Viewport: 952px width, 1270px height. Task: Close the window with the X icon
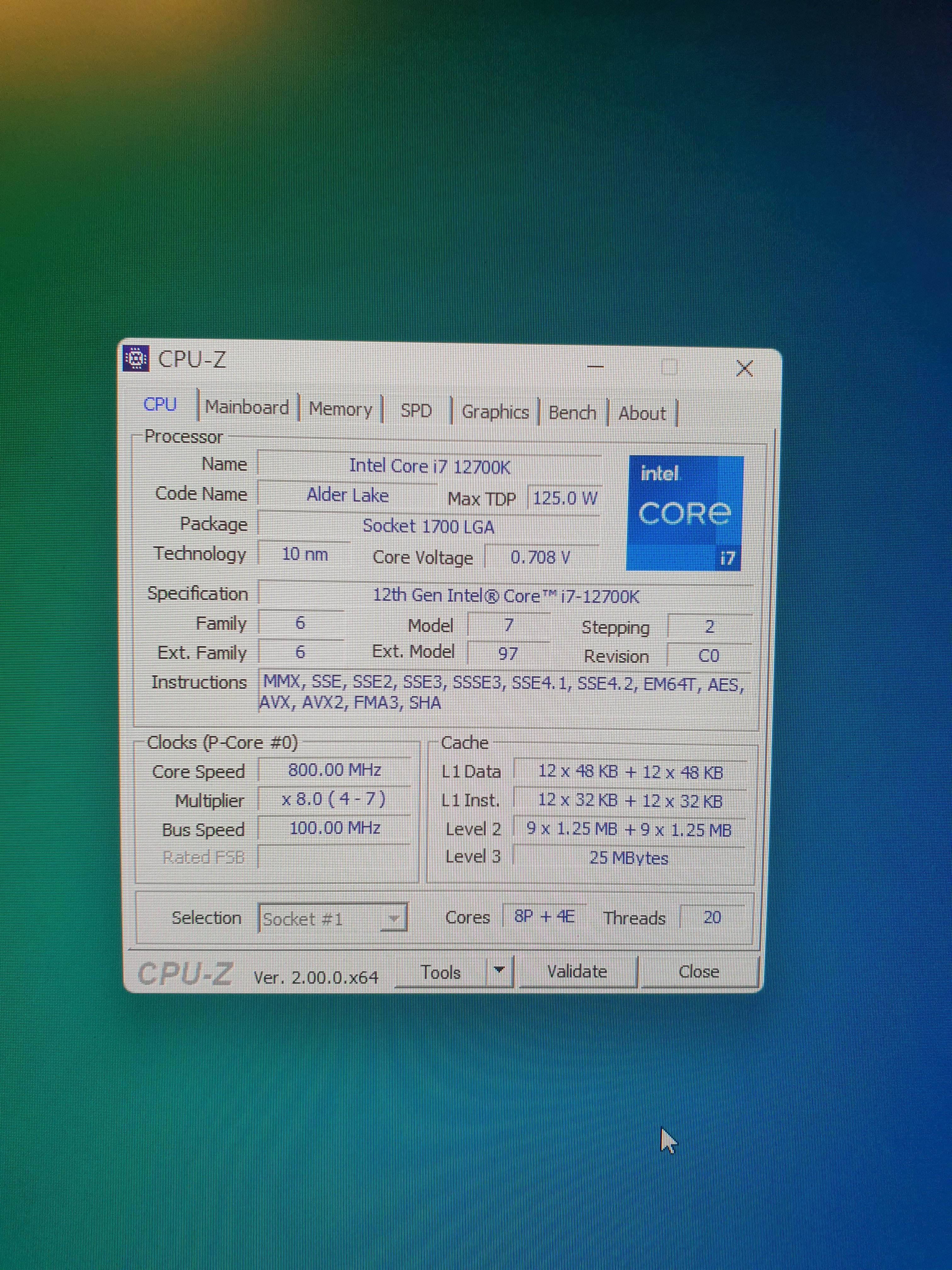(744, 369)
